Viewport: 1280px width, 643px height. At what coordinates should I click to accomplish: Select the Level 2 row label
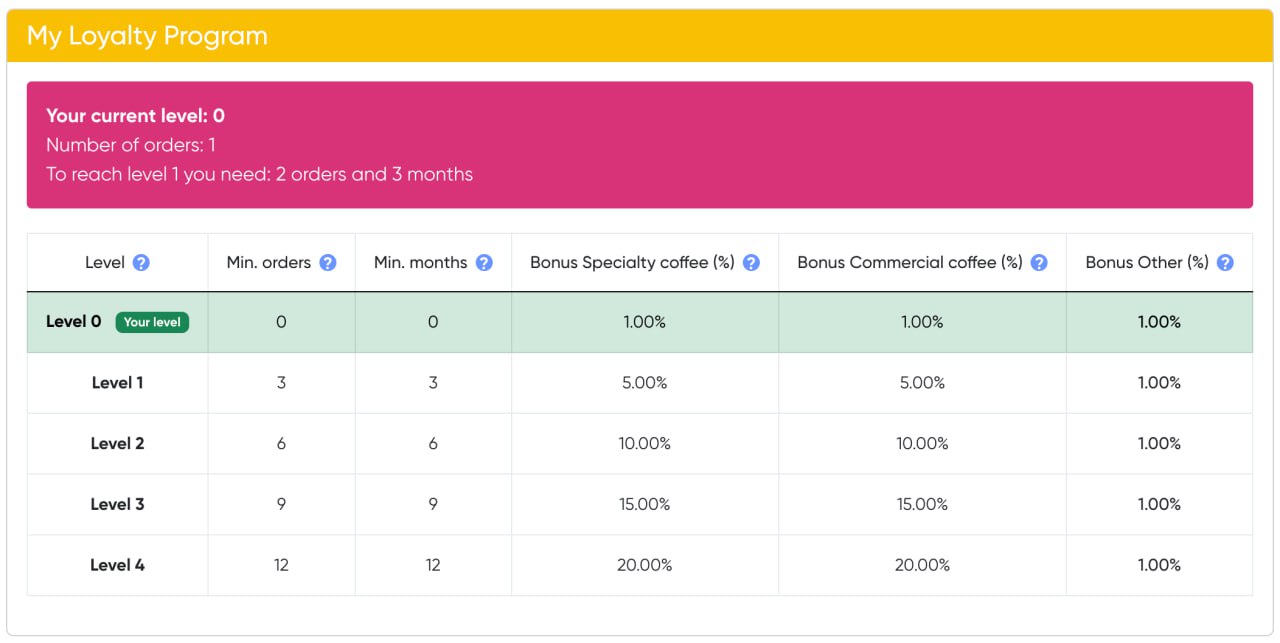click(117, 444)
